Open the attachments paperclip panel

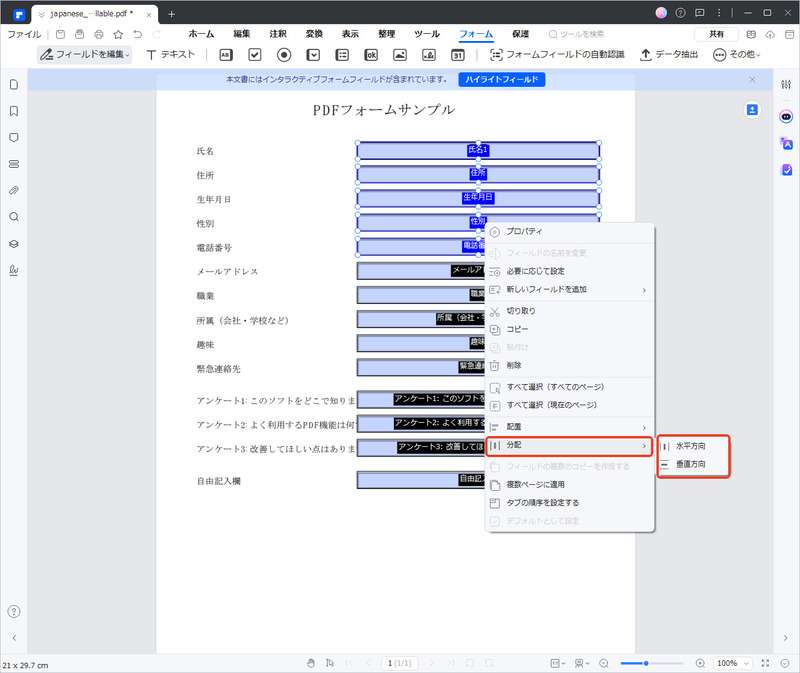pos(14,190)
